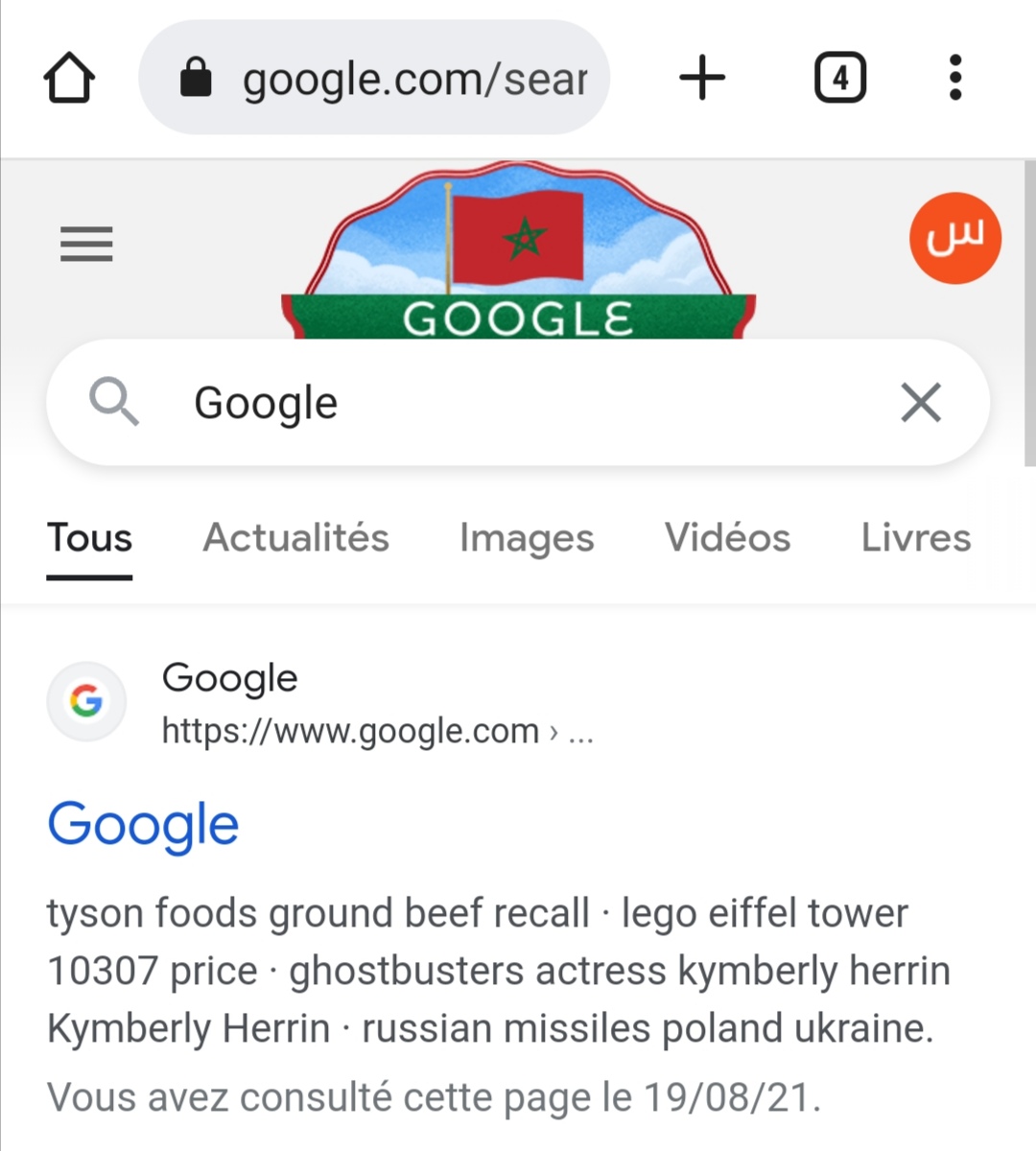Click the magnifying glass search icon
The width and height of the screenshot is (1036, 1151).
(113, 402)
